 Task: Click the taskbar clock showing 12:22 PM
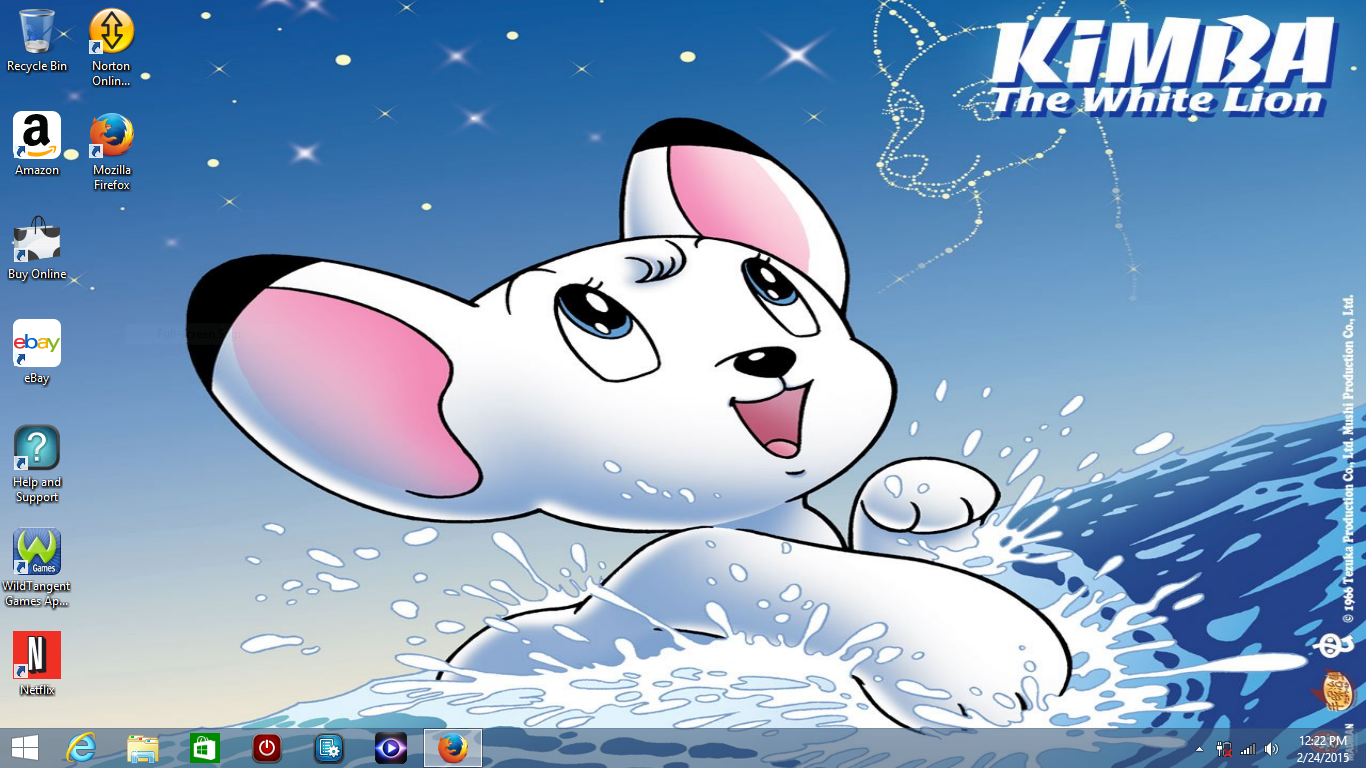[1323, 748]
